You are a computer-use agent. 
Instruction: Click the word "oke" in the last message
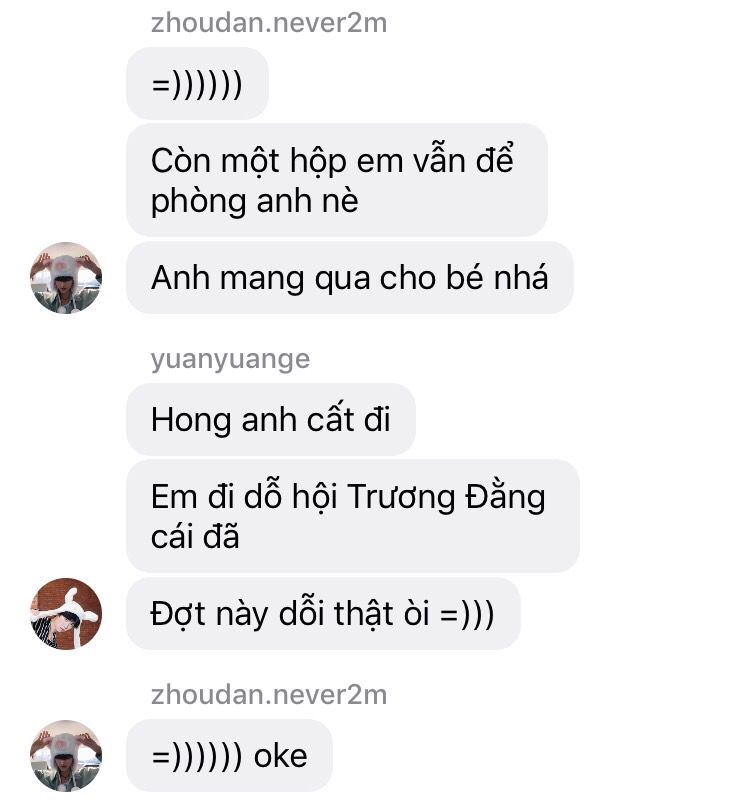pos(281,756)
